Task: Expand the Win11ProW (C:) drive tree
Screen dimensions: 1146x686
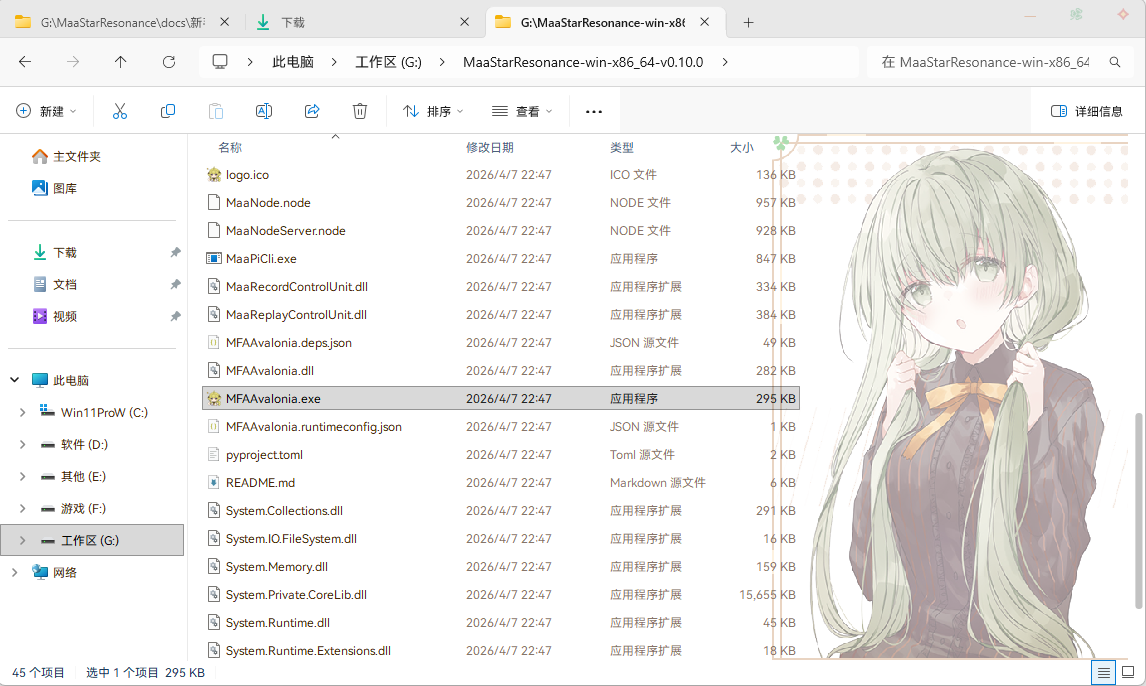Action: [x=23, y=413]
